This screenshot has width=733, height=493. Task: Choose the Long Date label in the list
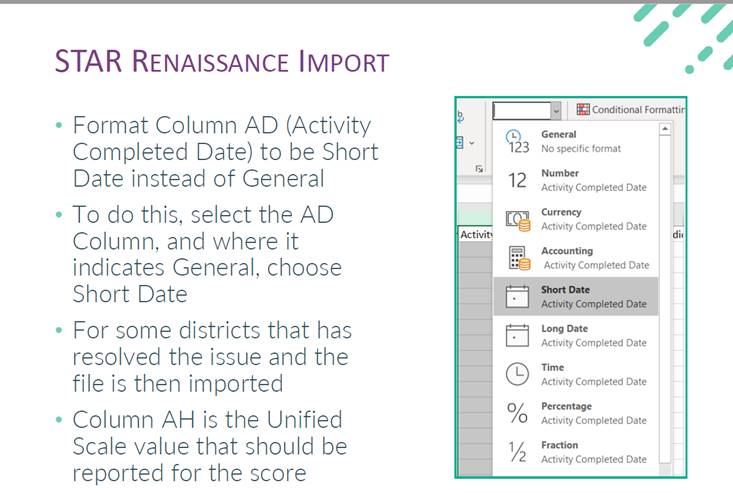point(564,329)
